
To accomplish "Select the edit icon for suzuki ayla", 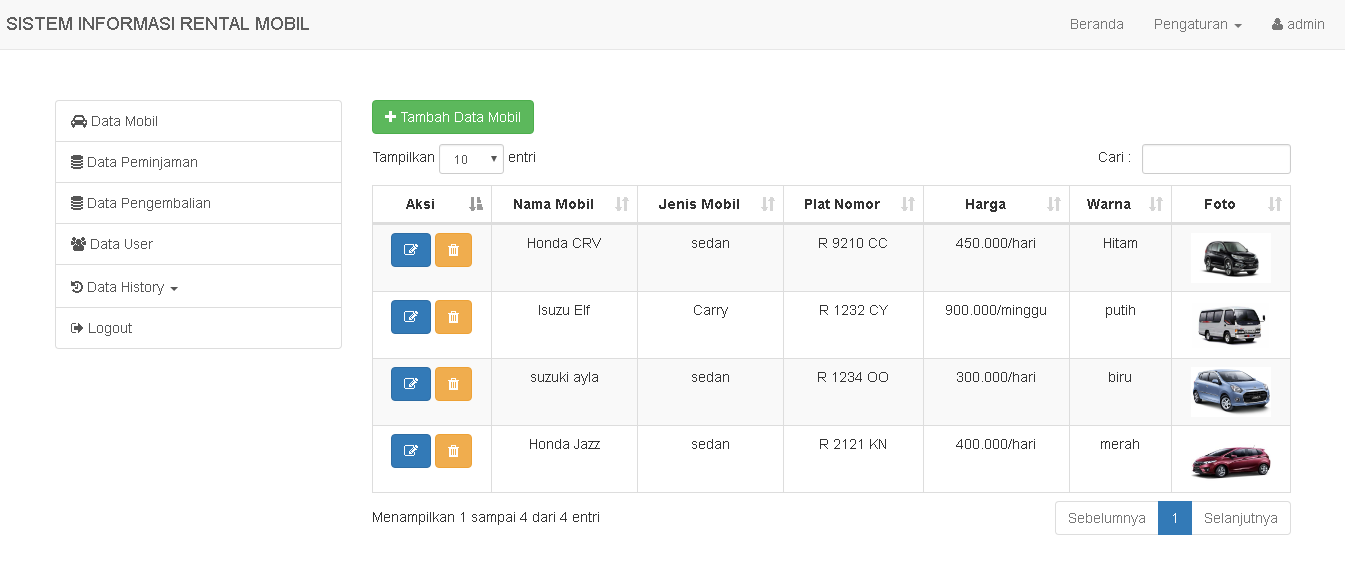I will [x=410, y=384].
